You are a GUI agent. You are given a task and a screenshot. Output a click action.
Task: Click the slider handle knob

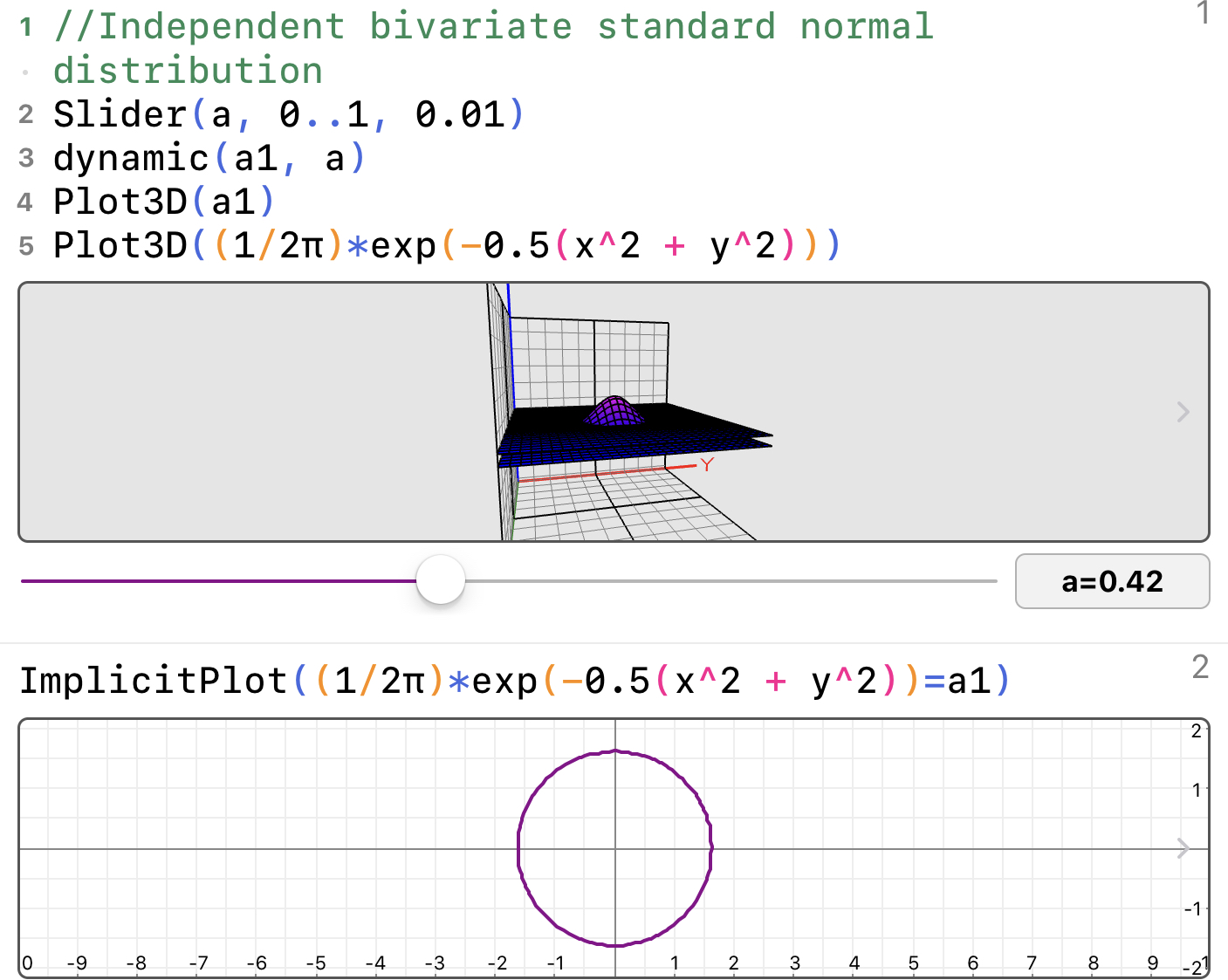[441, 580]
